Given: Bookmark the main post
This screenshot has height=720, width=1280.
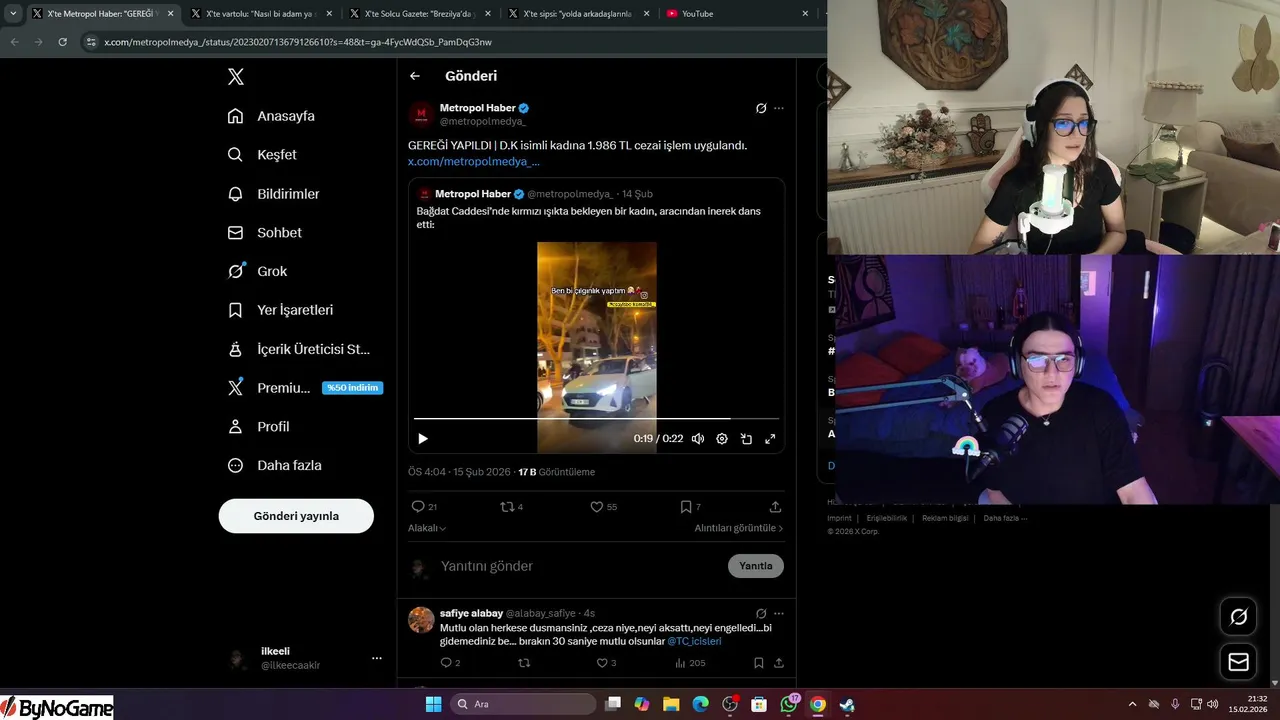Looking at the screenshot, I should [690, 507].
